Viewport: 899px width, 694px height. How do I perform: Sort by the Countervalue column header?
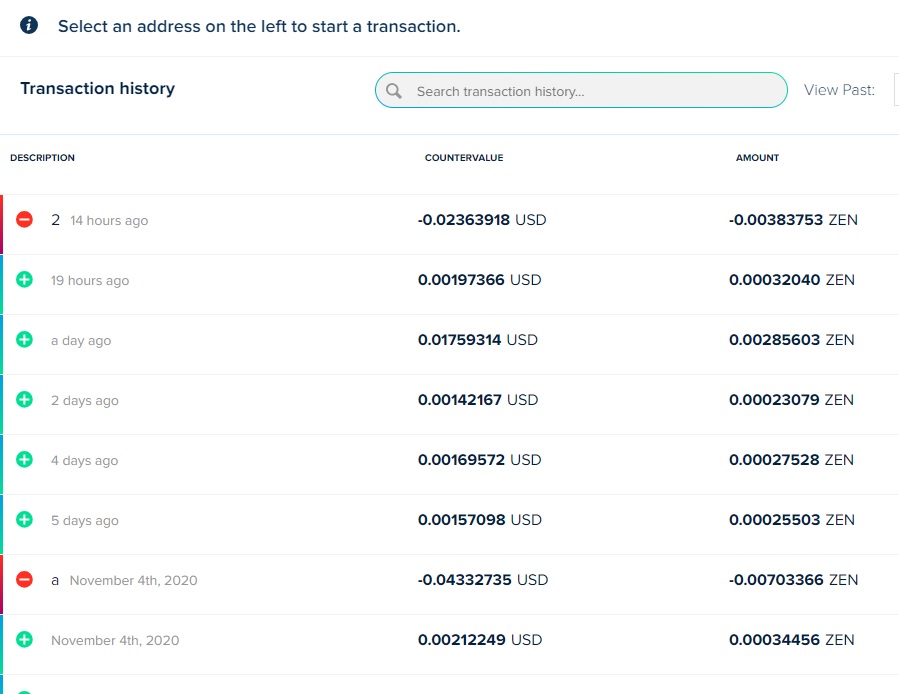tap(463, 158)
